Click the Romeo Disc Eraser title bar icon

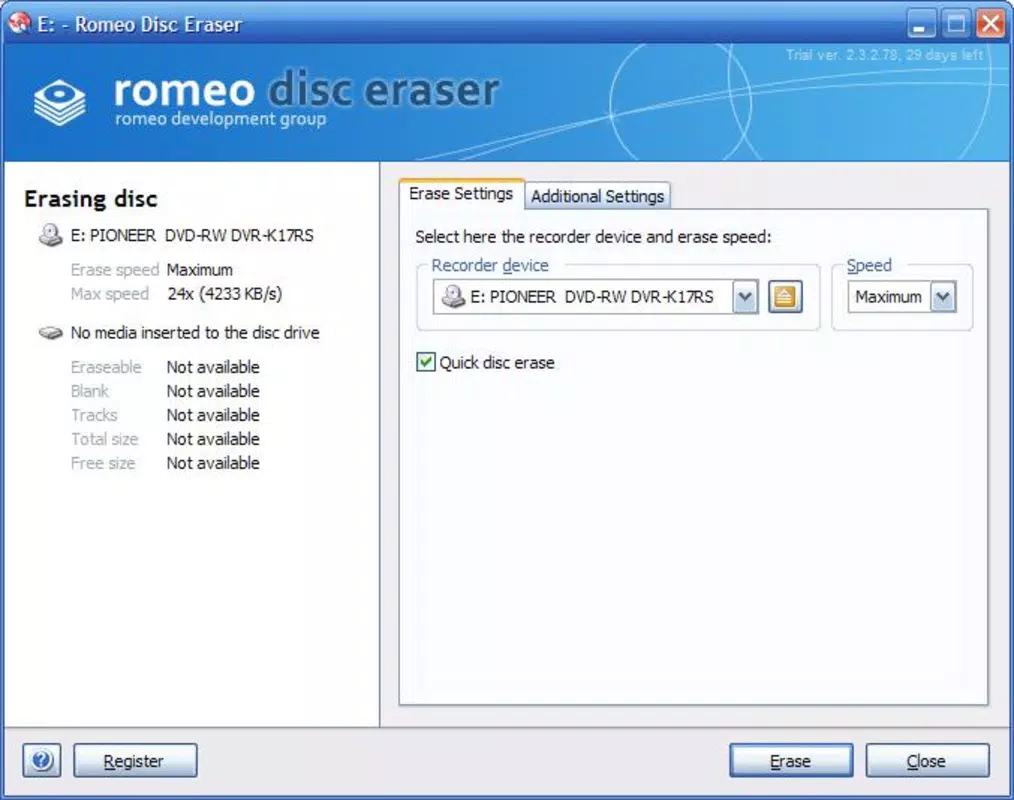pyautogui.click(x=20, y=23)
